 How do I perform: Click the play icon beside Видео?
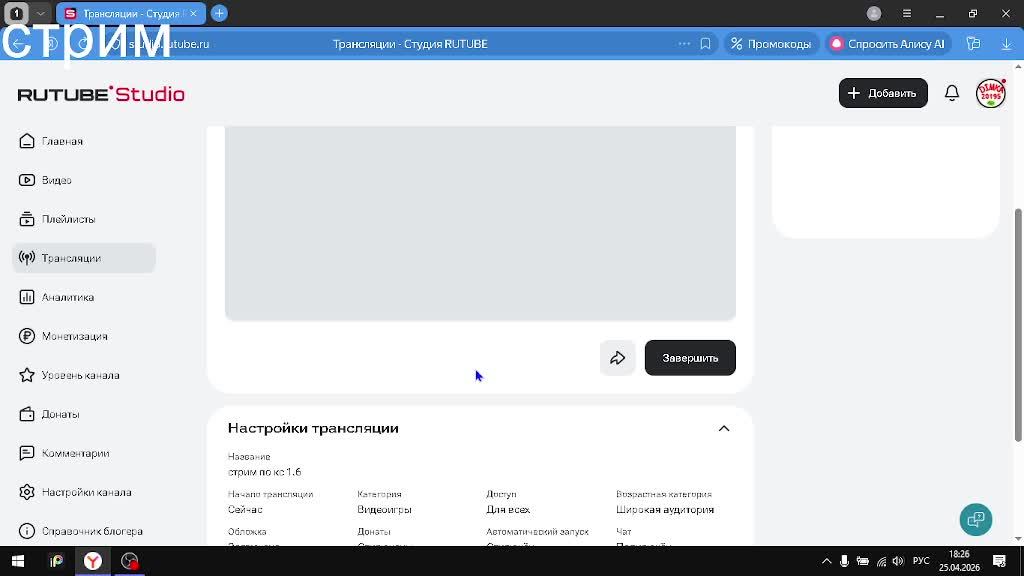pyautogui.click(x=27, y=180)
